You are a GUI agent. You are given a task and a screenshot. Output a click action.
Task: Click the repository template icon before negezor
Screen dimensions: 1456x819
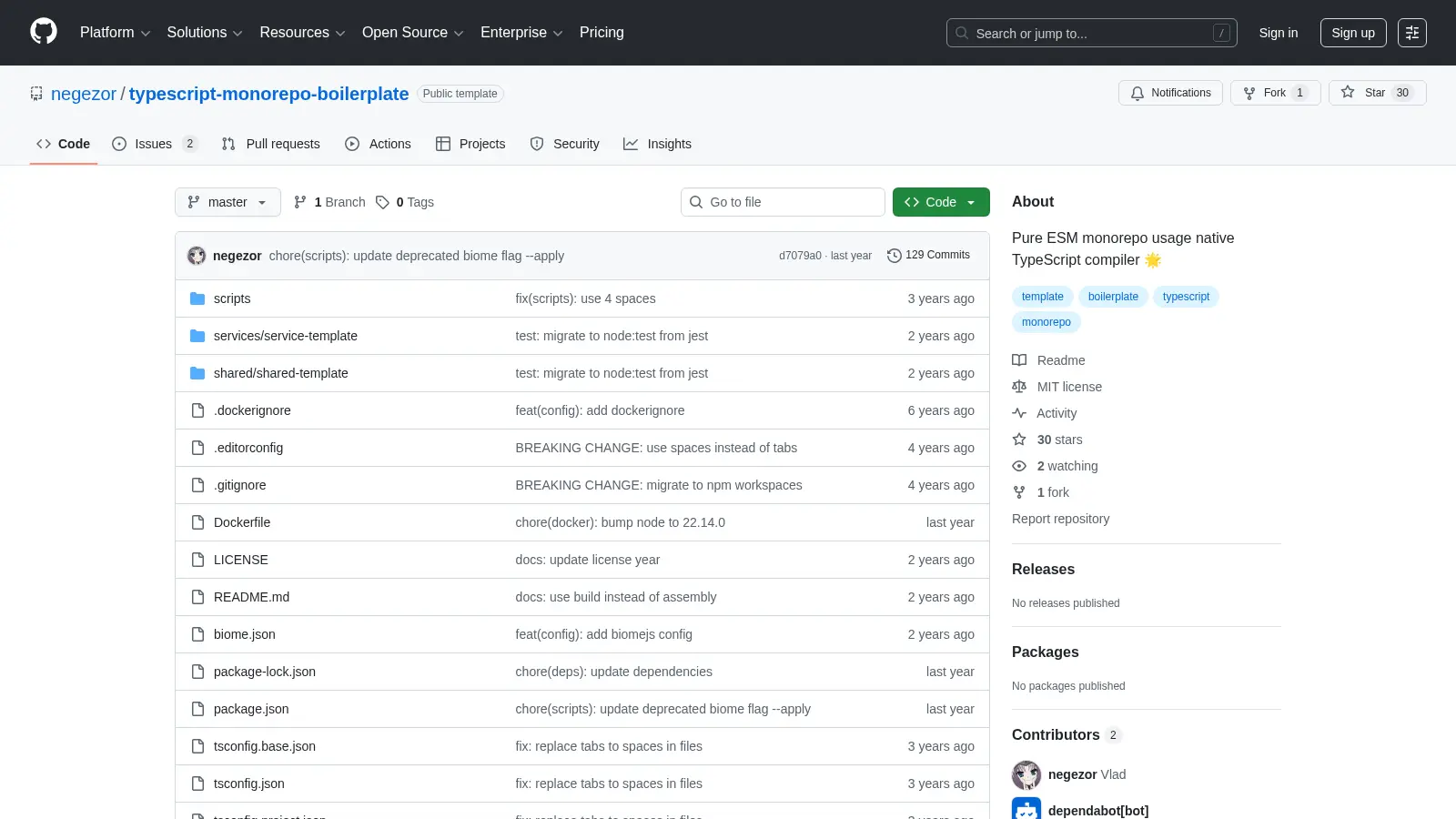click(36, 94)
